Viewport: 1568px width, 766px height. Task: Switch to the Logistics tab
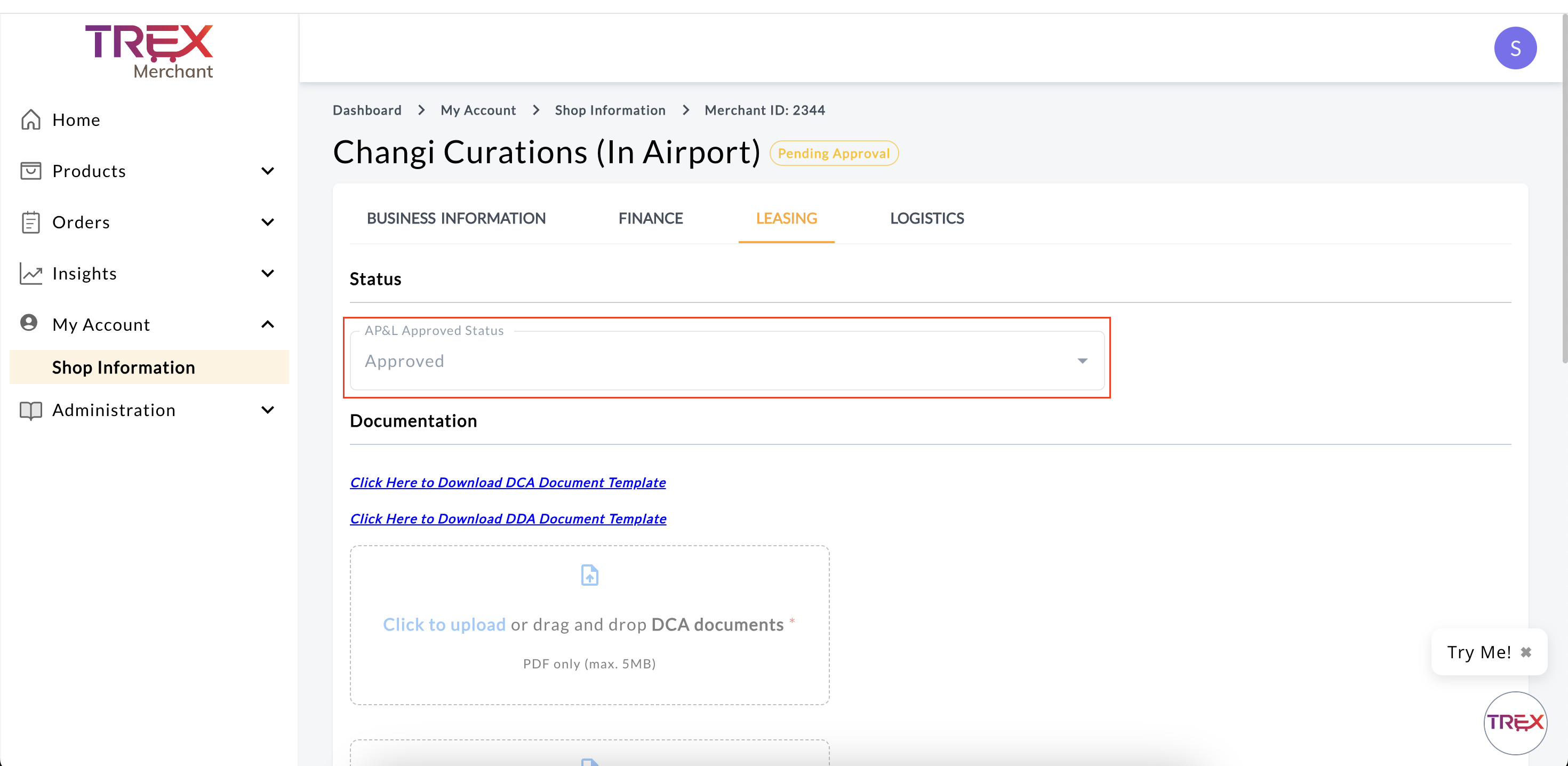pos(926,219)
